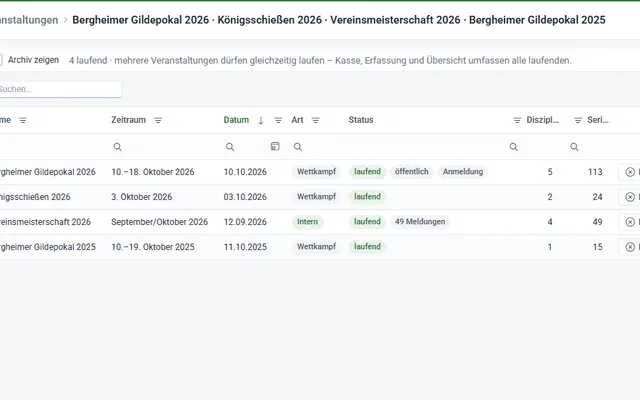Click date cell 12.09.2026
This screenshot has height=400, width=640.
pyautogui.click(x=245, y=222)
